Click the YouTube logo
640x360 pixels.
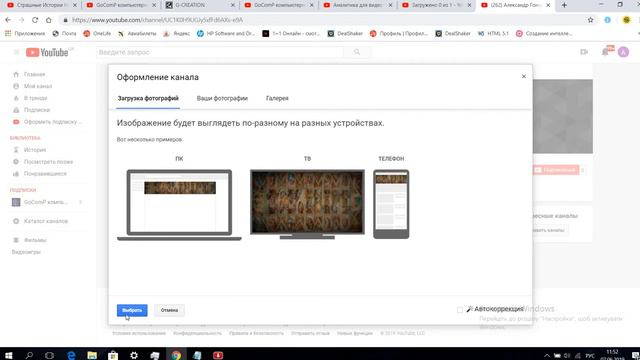tap(47, 52)
